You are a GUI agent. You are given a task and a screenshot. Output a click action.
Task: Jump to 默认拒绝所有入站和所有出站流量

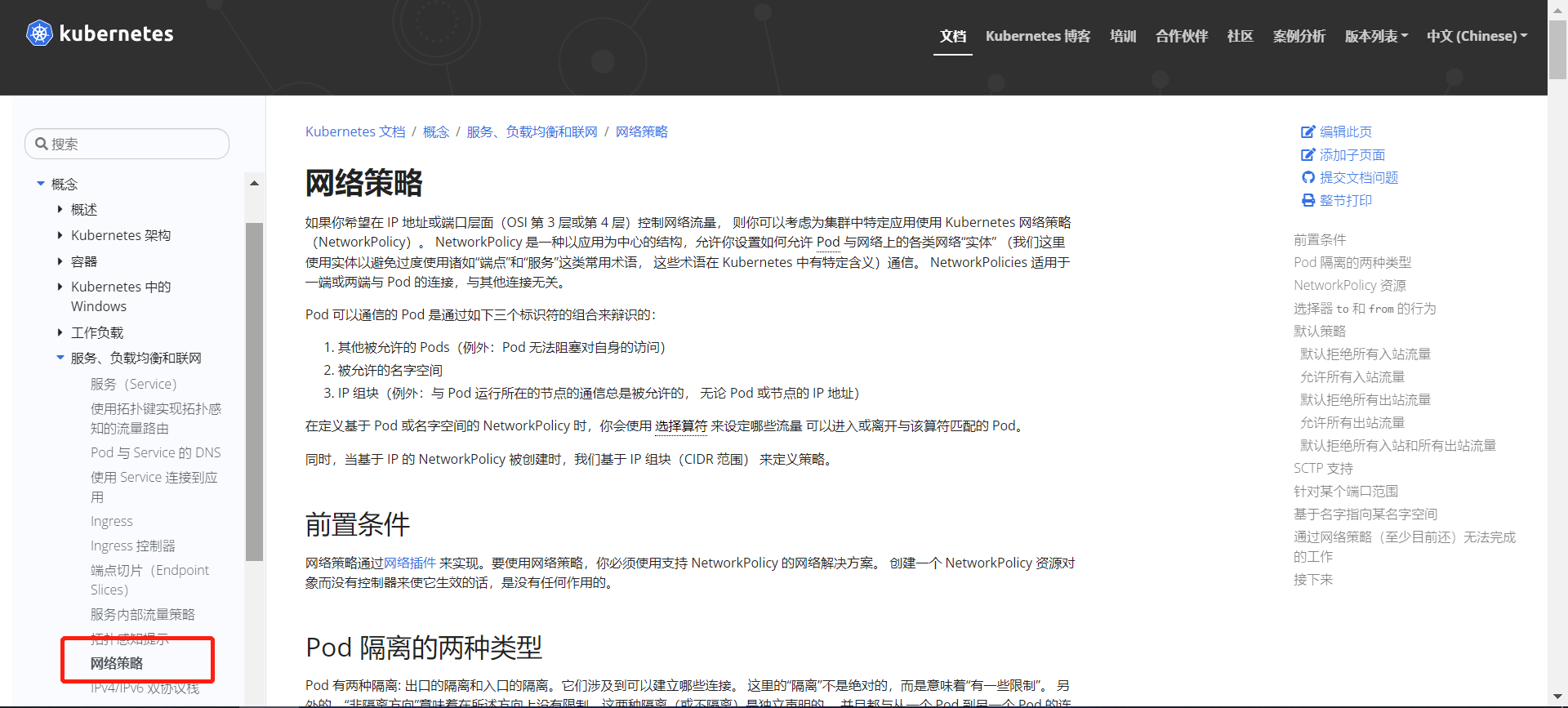coord(1398,445)
